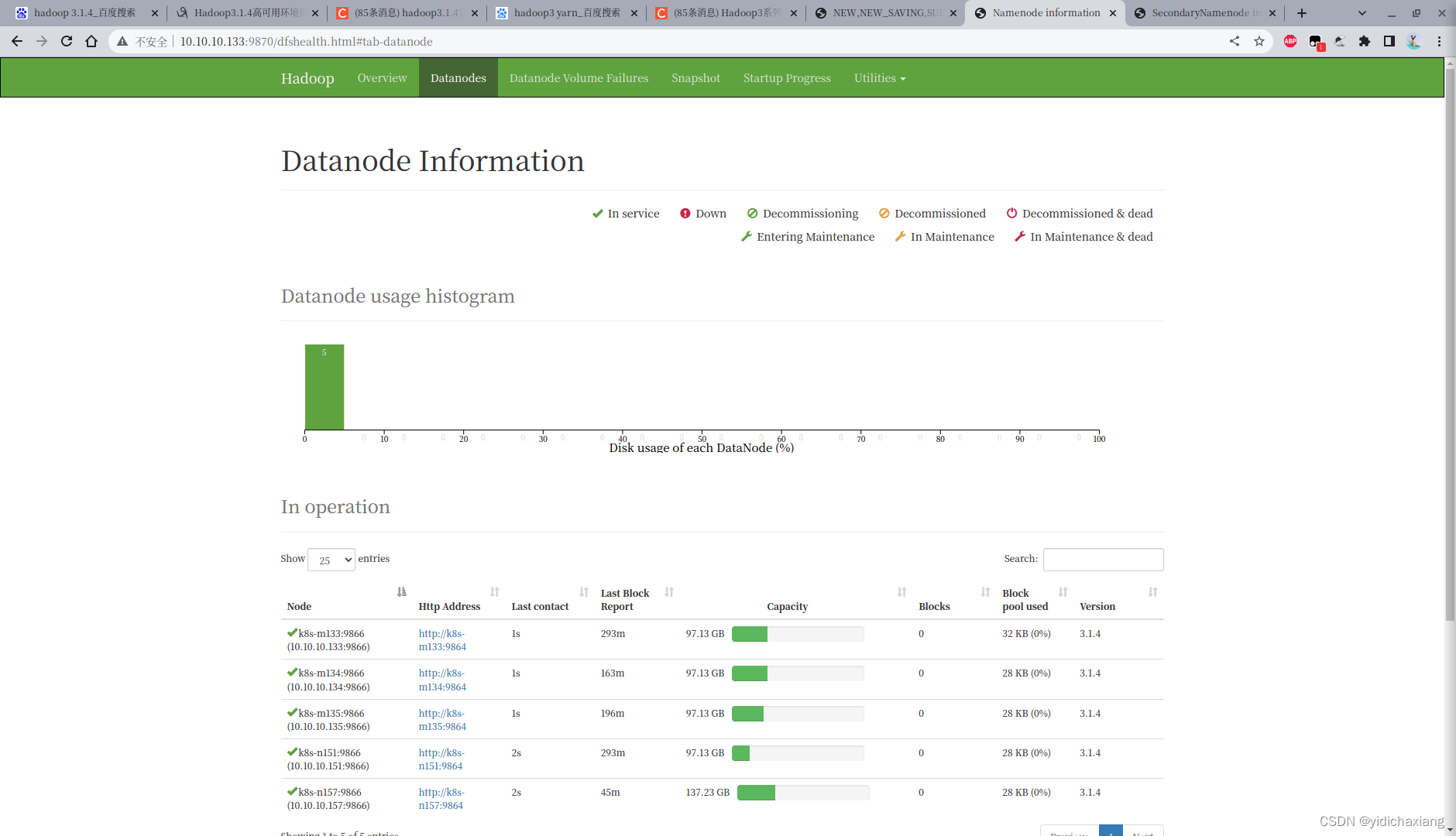This screenshot has height=836, width=1456.
Task: Close the SecondaryNamenode tab
Action: (1272, 13)
